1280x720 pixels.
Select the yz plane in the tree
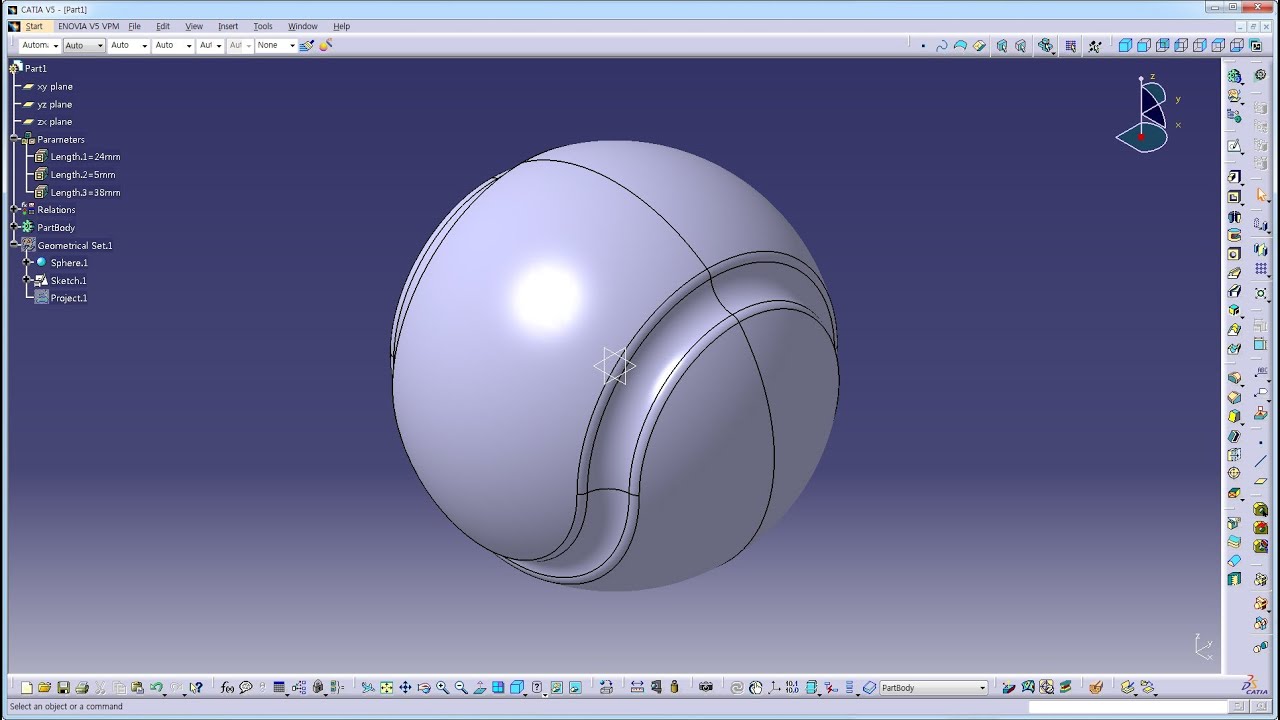[54, 104]
